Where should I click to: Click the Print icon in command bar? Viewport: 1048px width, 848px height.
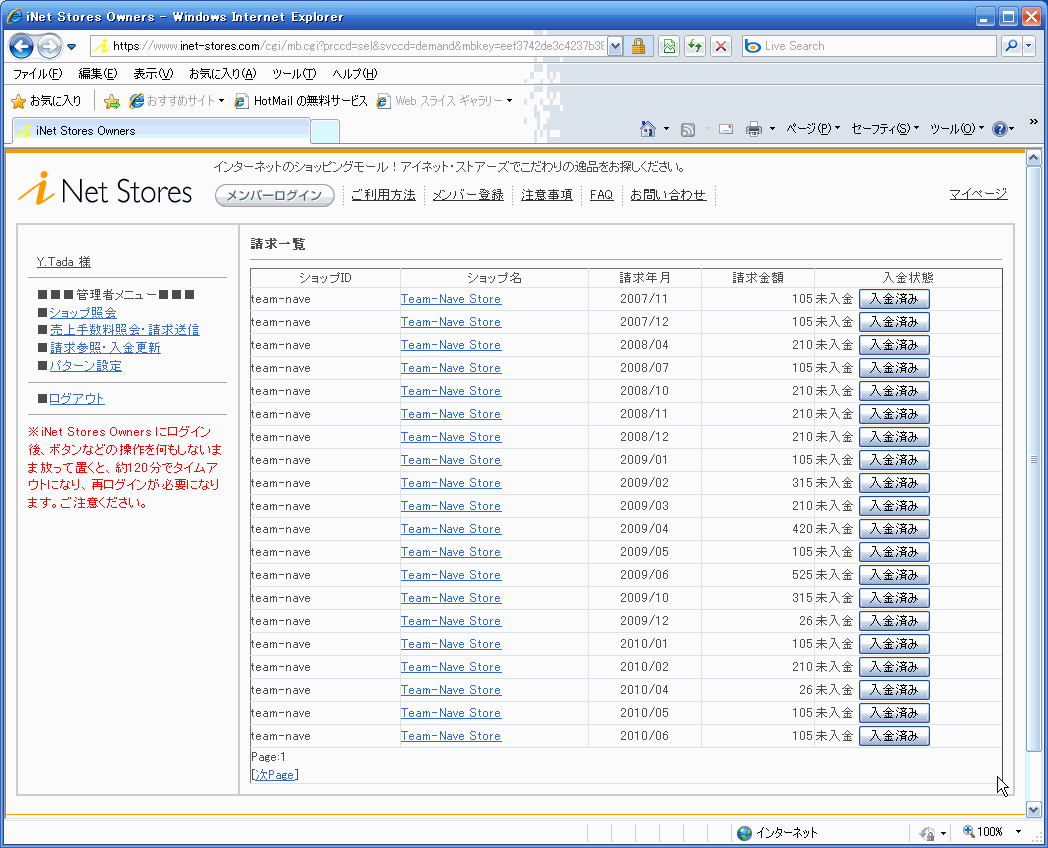pyautogui.click(x=754, y=129)
